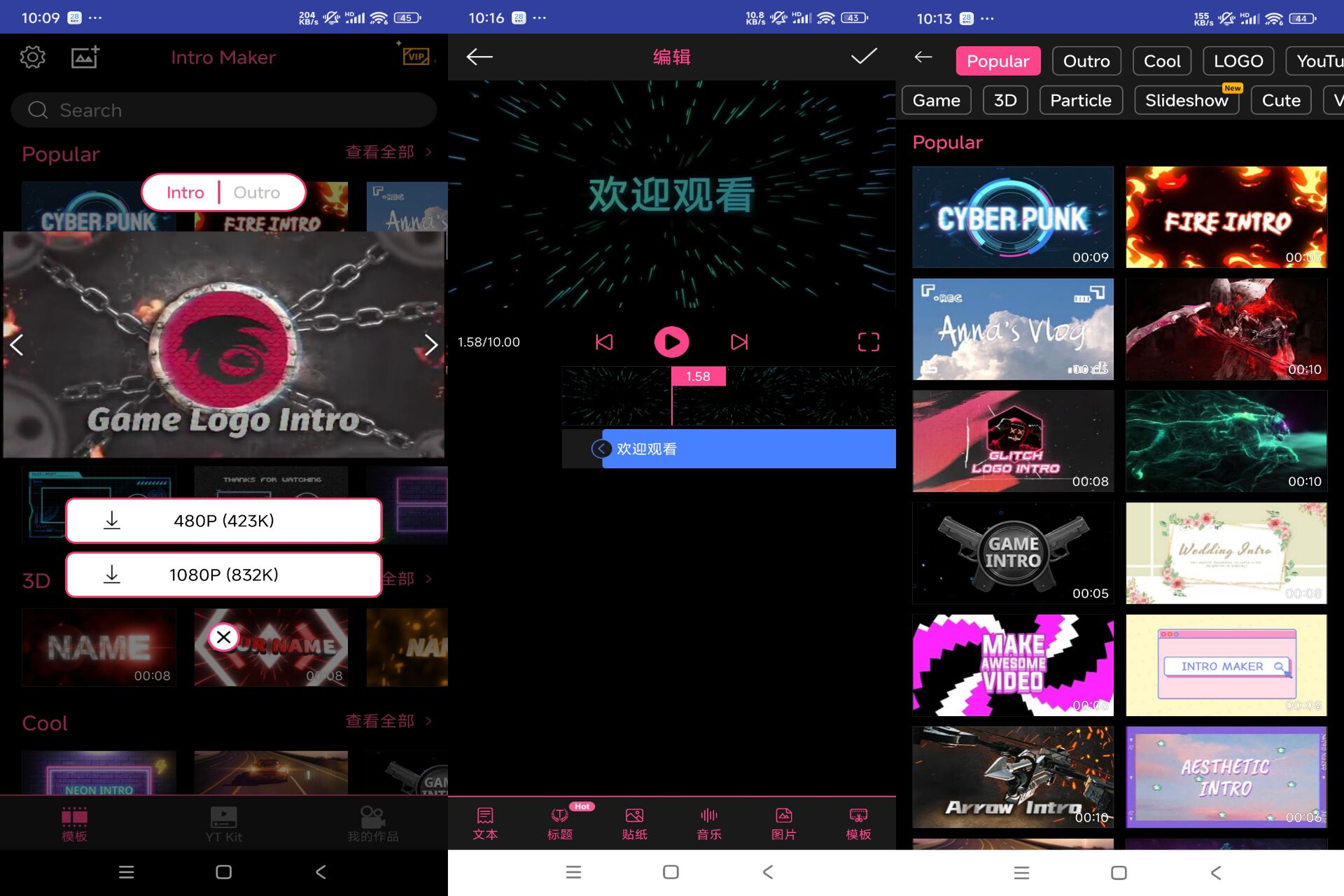Select the Particle category tab
Screen dimensions: 1344x896
[x=1080, y=100]
